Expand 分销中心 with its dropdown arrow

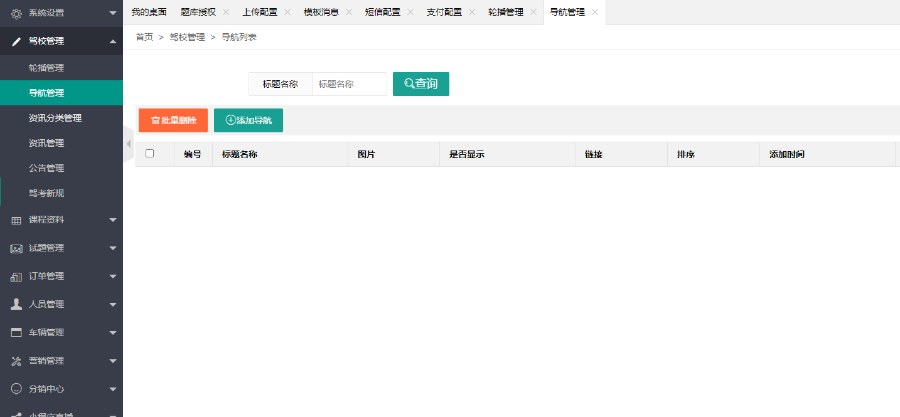click(113, 389)
